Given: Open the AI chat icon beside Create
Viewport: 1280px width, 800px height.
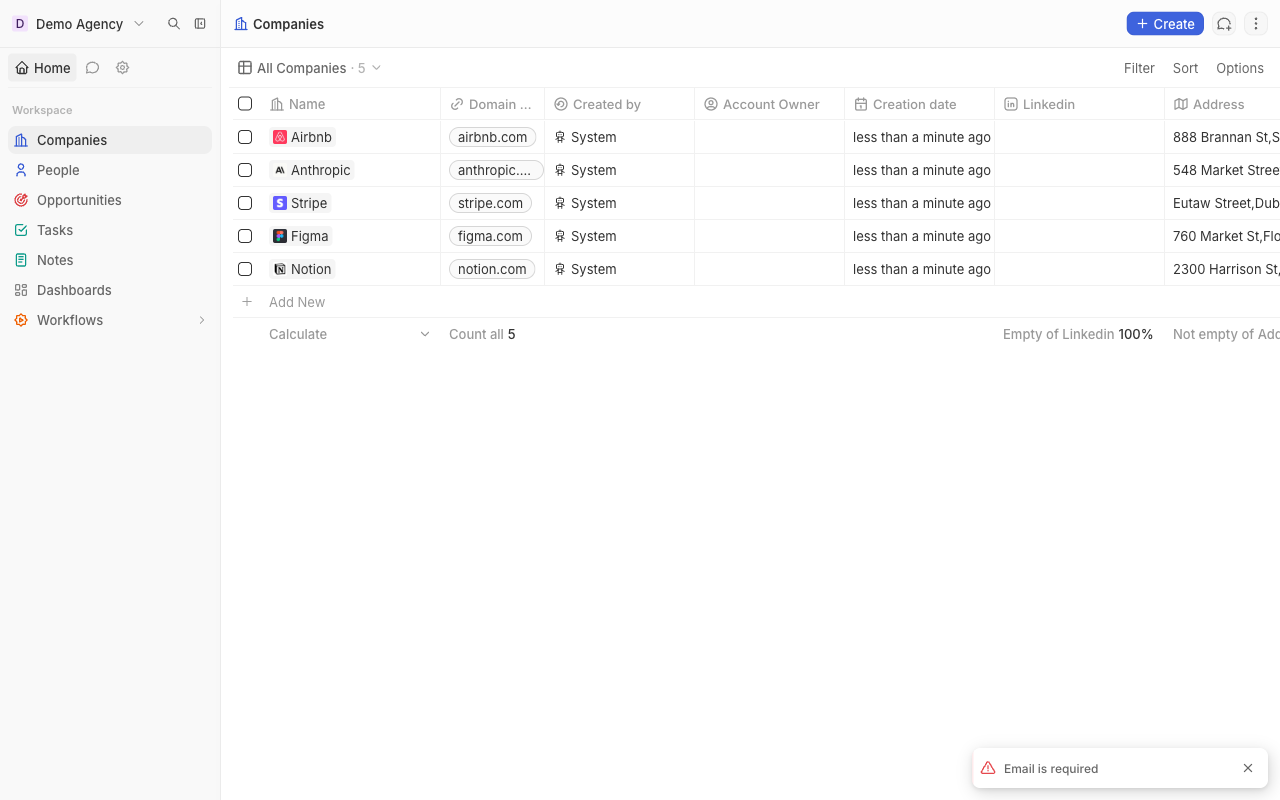Looking at the screenshot, I should (1224, 24).
